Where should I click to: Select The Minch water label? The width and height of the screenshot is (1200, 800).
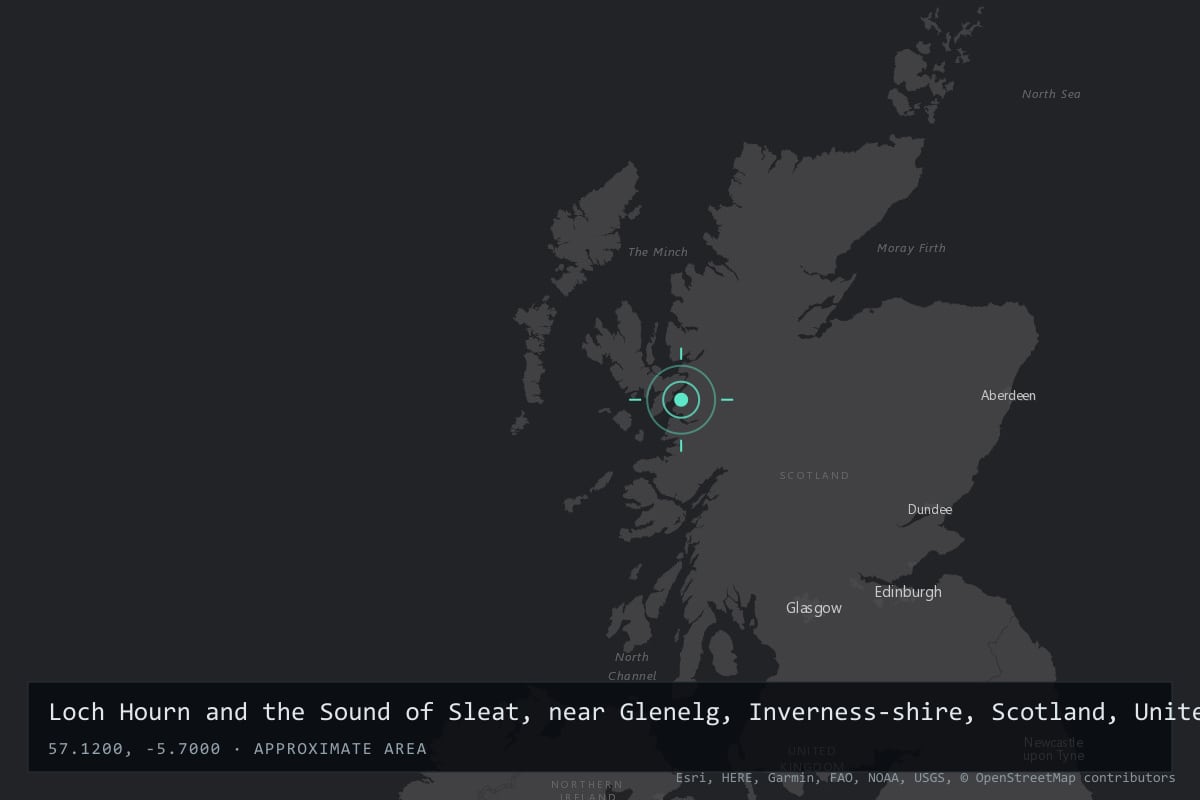tap(658, 252)
